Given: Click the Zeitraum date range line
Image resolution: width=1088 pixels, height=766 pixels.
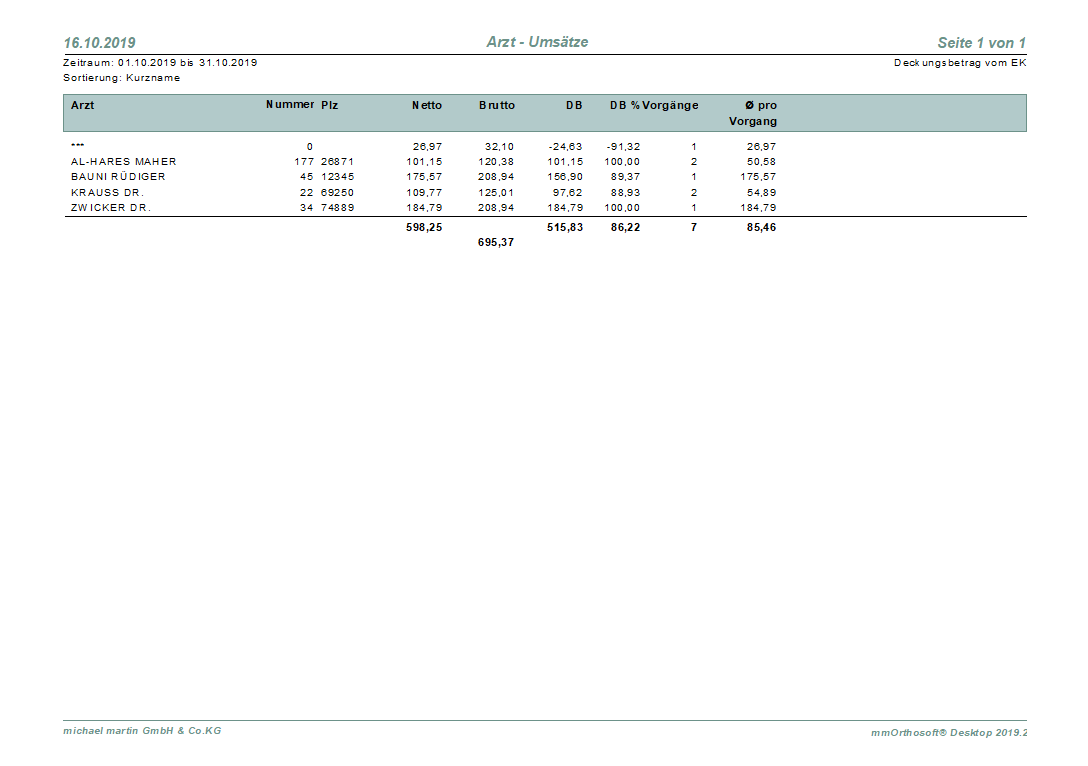Looking at the screenshot, I should [160, 63].
